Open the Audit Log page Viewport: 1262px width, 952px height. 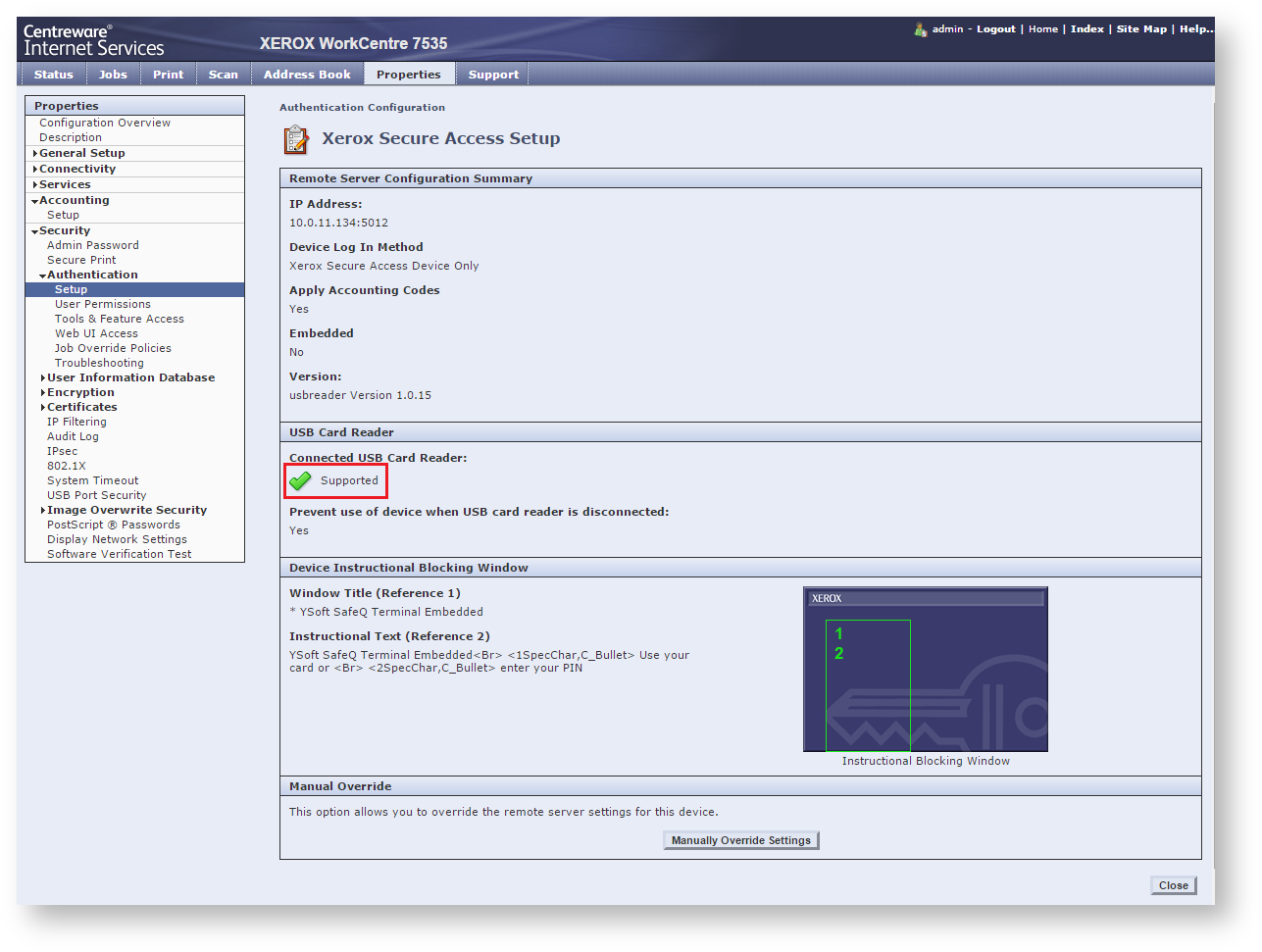pyautogui.click(x=73, y=436)
